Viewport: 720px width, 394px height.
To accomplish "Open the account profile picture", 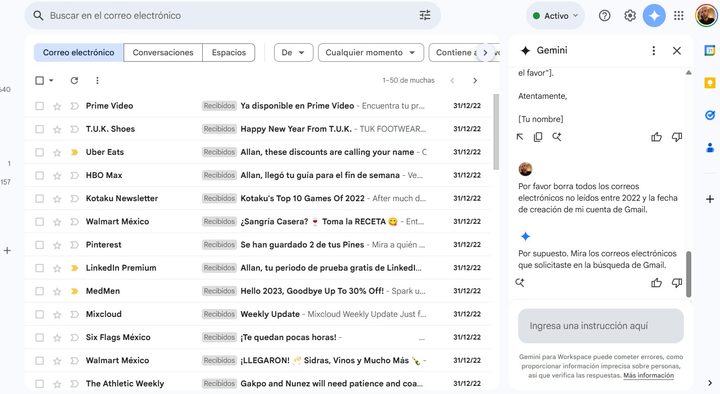I will coord(706,16).
